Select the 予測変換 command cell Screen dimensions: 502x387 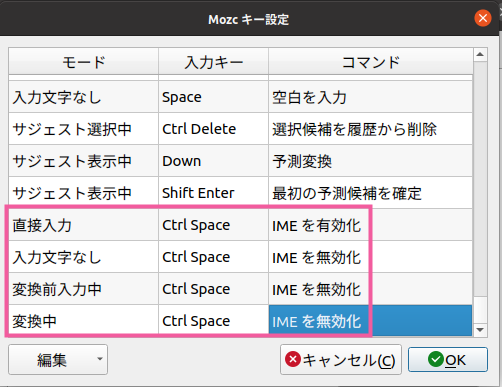[x=370, y=161]
